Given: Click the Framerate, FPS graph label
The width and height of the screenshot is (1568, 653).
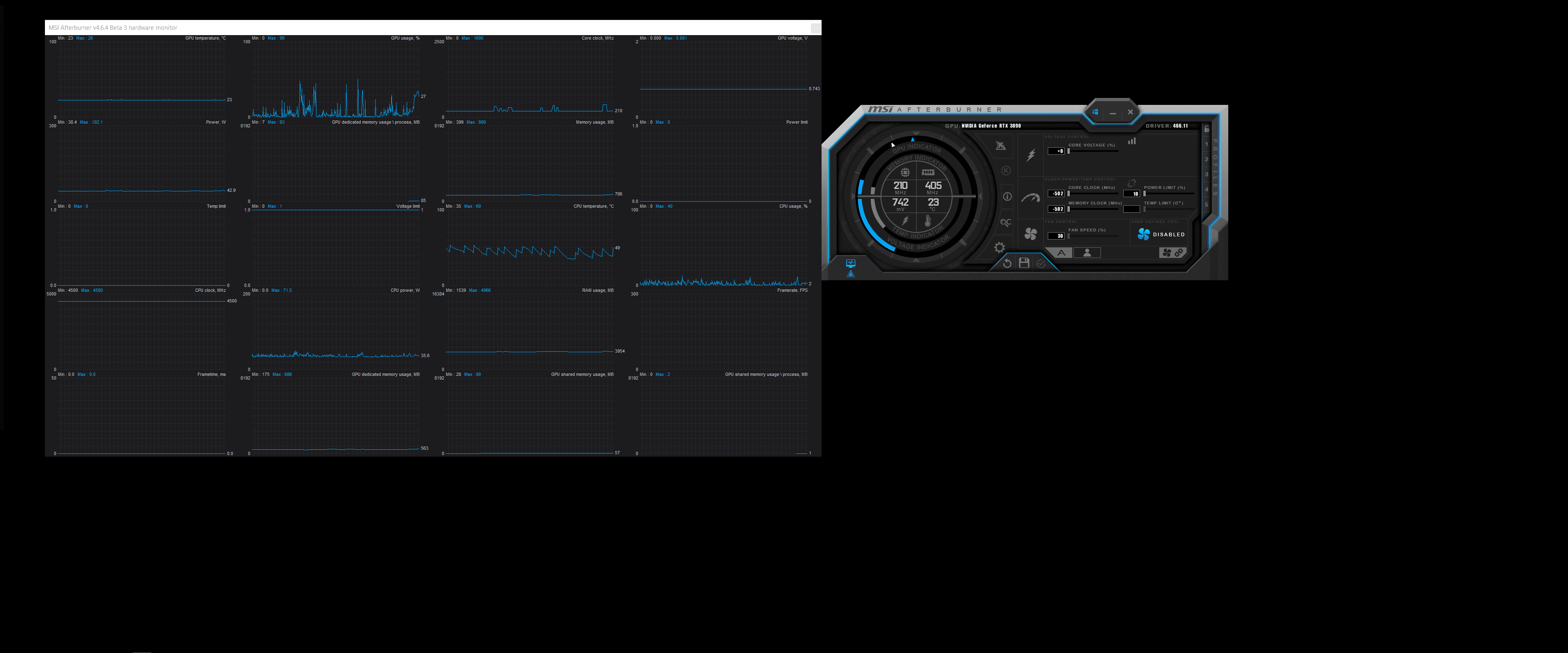Looking at the screenshot, I should (792, 290).
